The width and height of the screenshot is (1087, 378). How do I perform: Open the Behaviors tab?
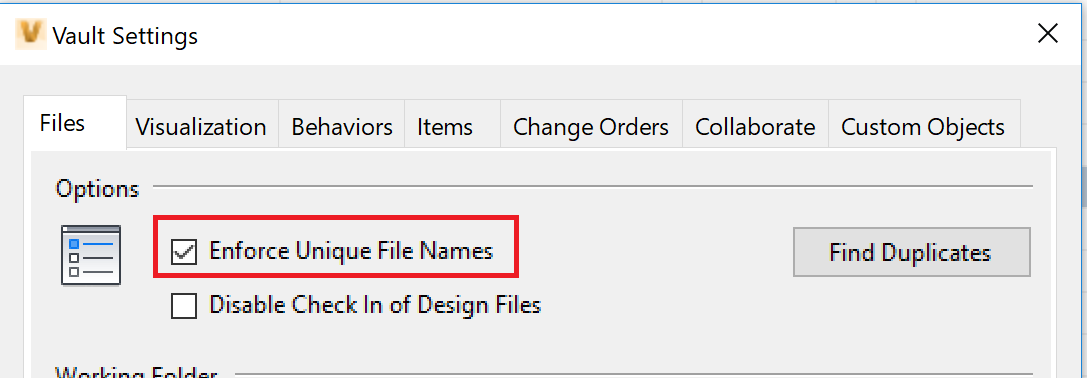pos(342,127)
